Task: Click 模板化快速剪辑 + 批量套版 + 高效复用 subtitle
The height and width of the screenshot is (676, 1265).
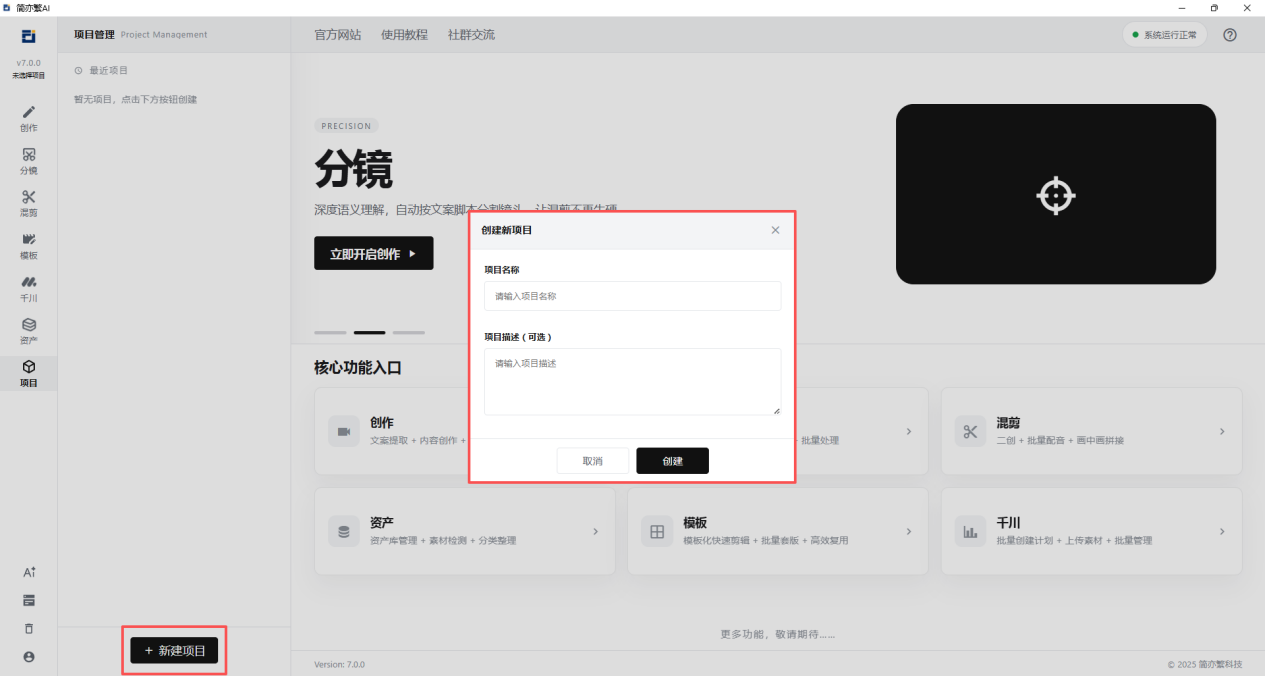Action: point(765,540)
